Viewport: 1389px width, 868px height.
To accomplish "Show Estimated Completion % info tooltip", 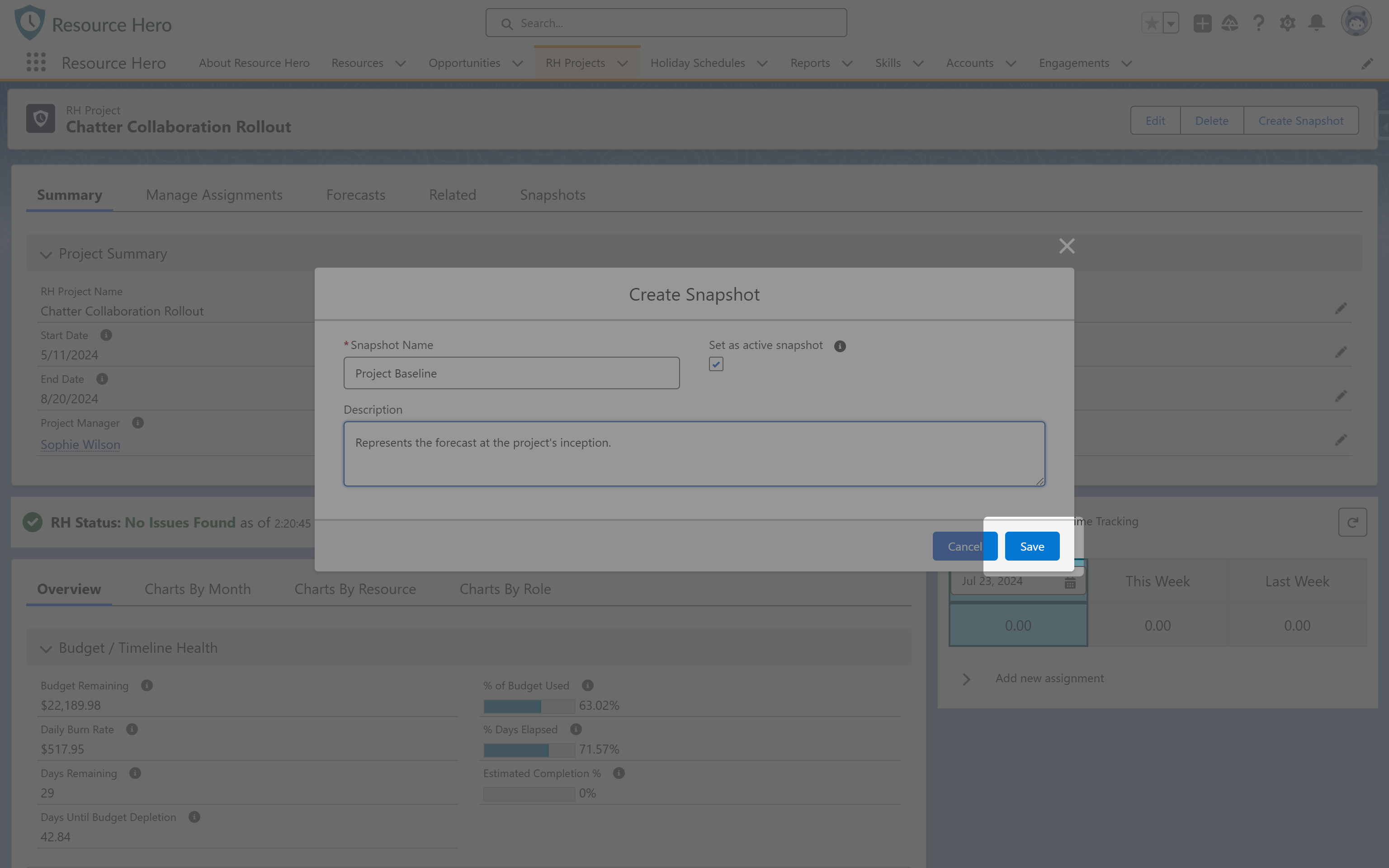I will [619, 773].
